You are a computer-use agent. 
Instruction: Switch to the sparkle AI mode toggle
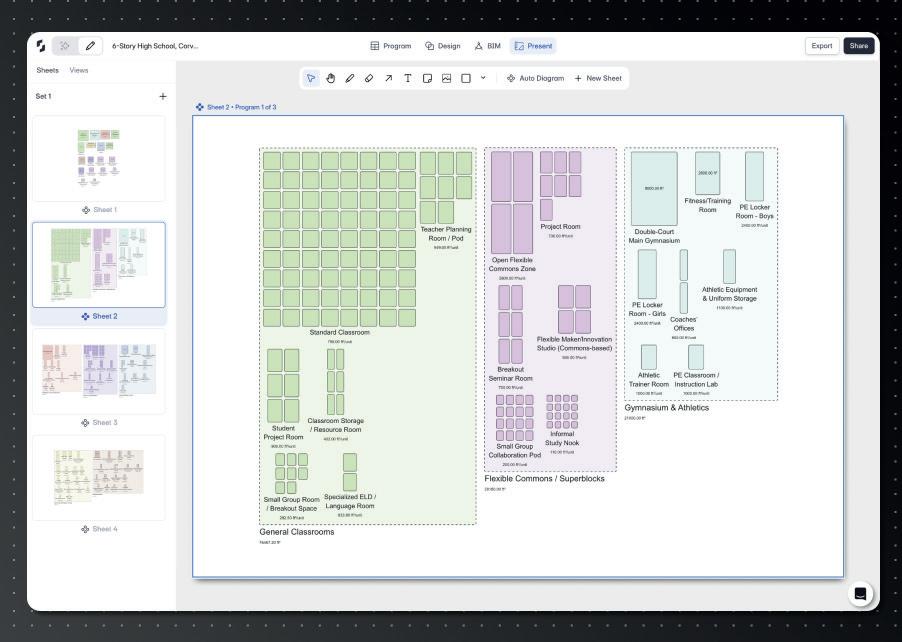tap(65, 46)
